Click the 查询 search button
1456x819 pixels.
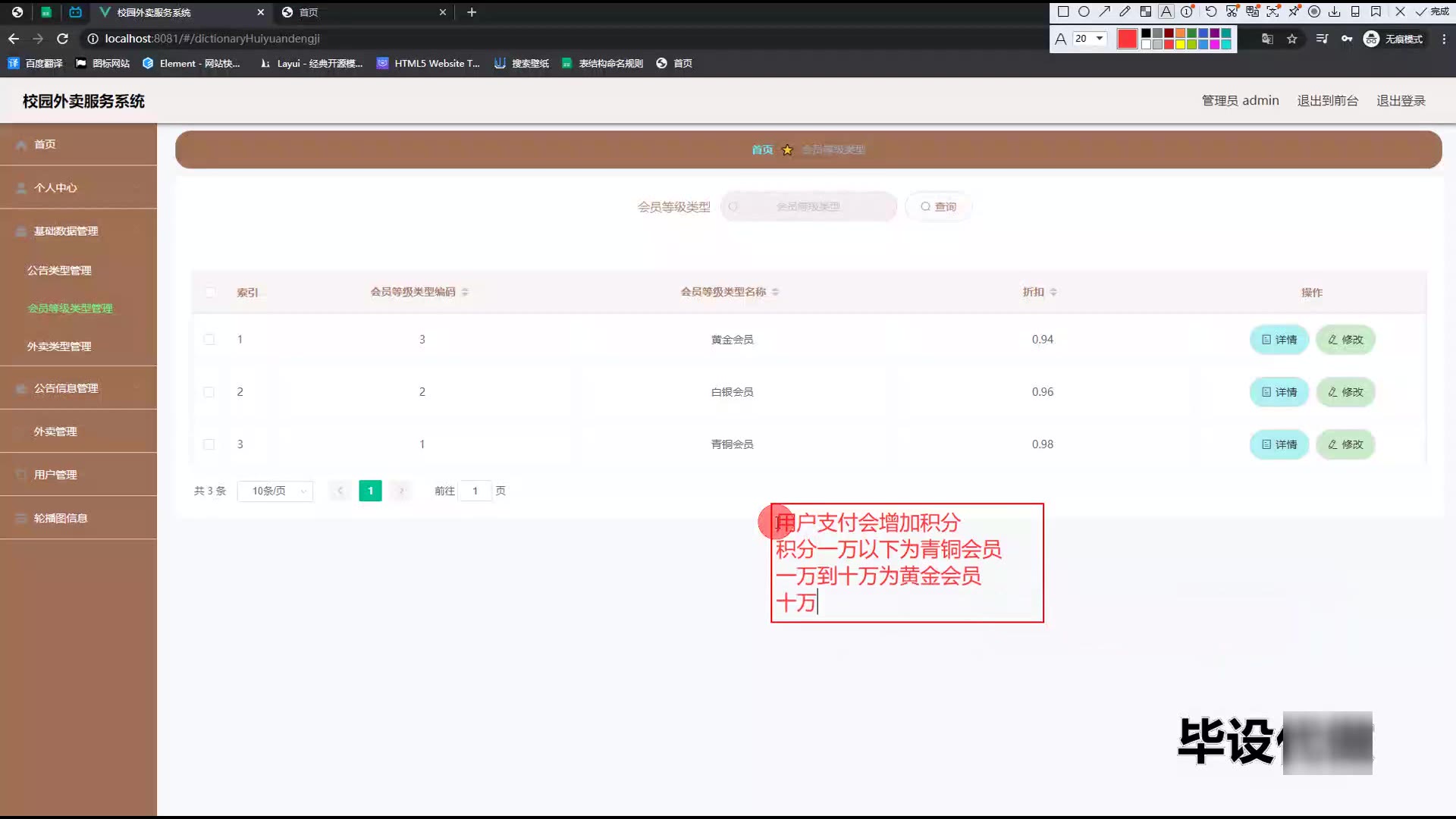coord(938,206)
